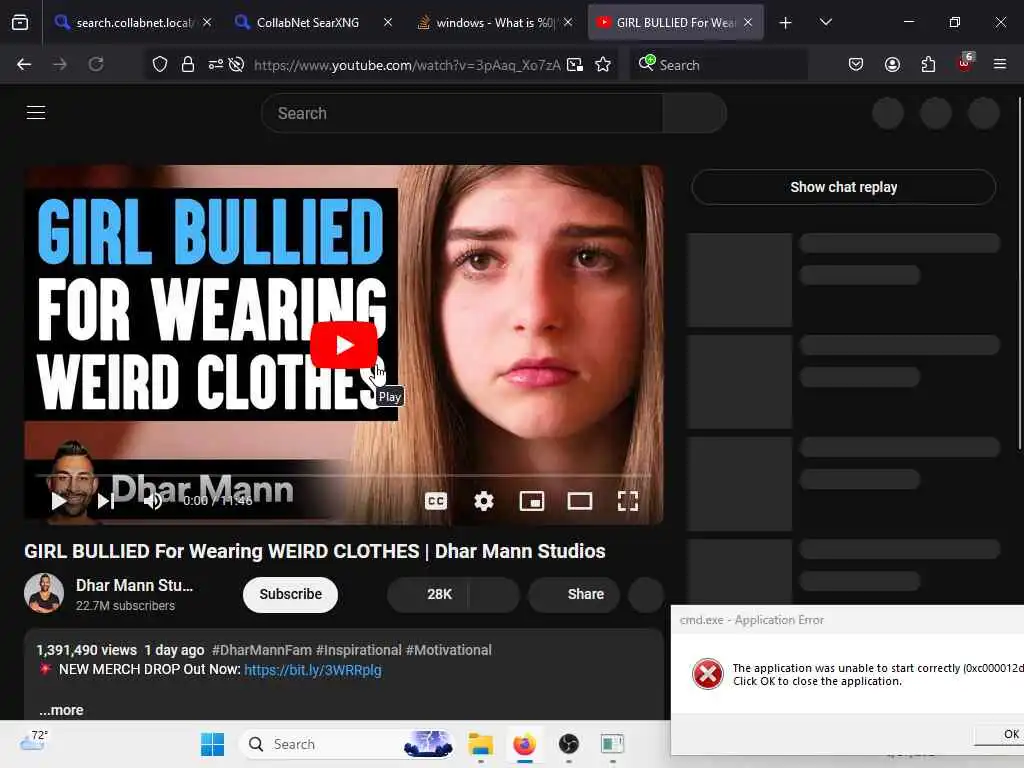Bookmark this page with the star
The image size is (1024, 768).
tap(603, 64)
